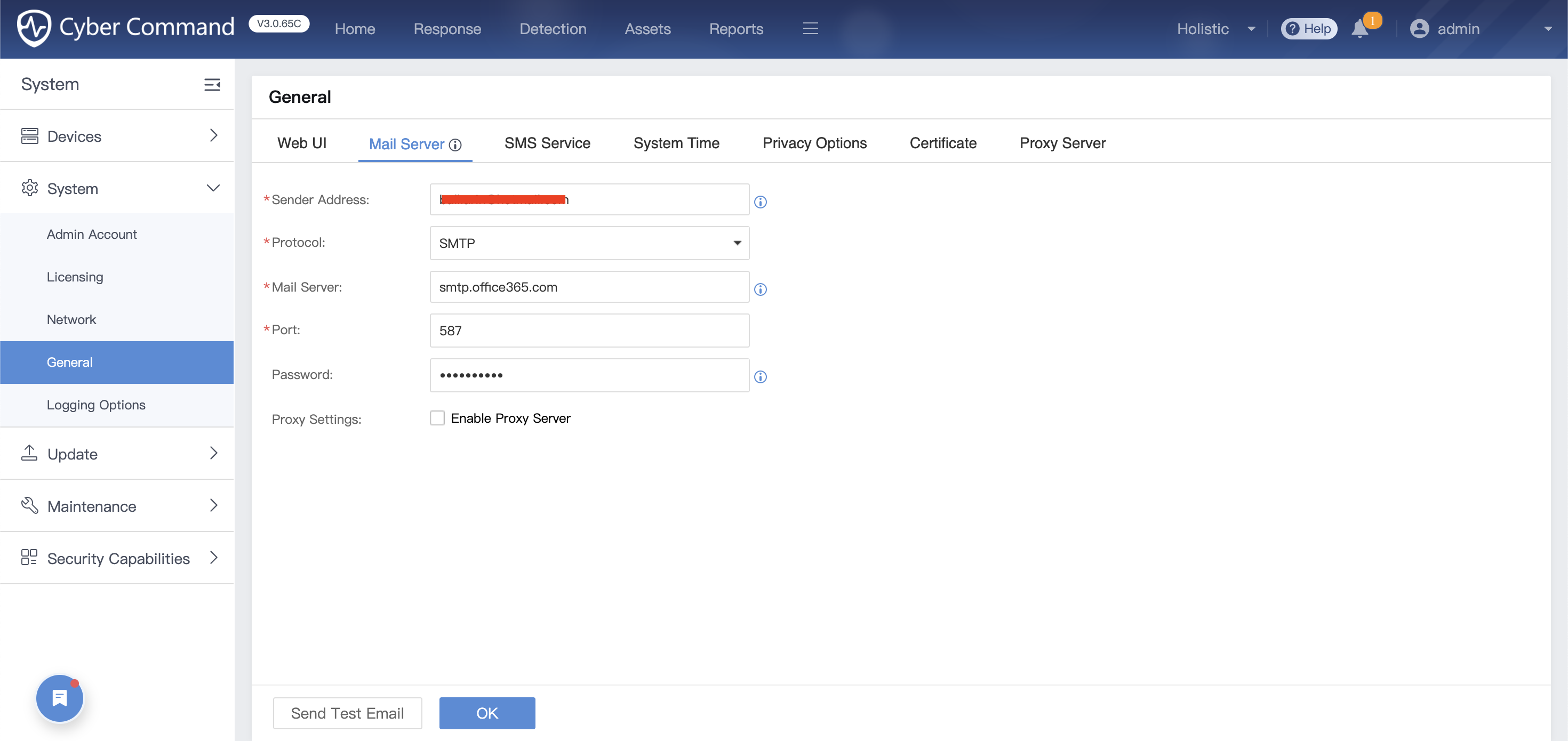Click the info icon beside Mail Server field
The width and height of the screenshot is (1568, 741).
760,289
